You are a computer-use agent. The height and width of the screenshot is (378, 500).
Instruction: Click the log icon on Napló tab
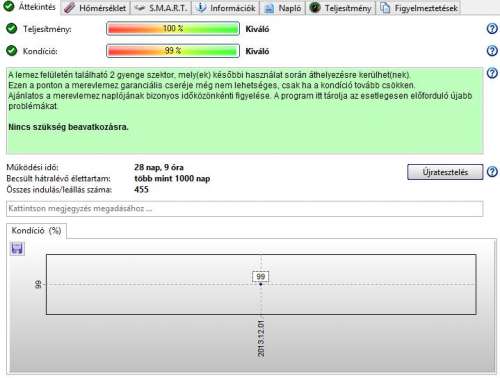[x=269, y=8]
